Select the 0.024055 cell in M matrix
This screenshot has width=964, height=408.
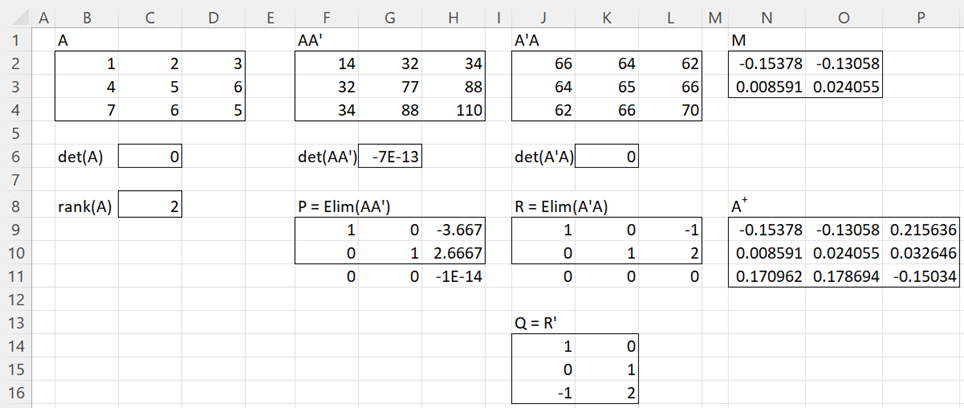[844, 87]
